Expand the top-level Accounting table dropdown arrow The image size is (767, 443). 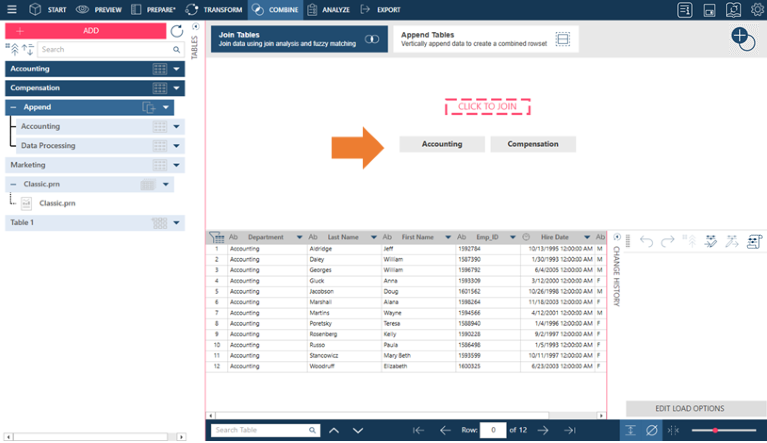[177, 69]
